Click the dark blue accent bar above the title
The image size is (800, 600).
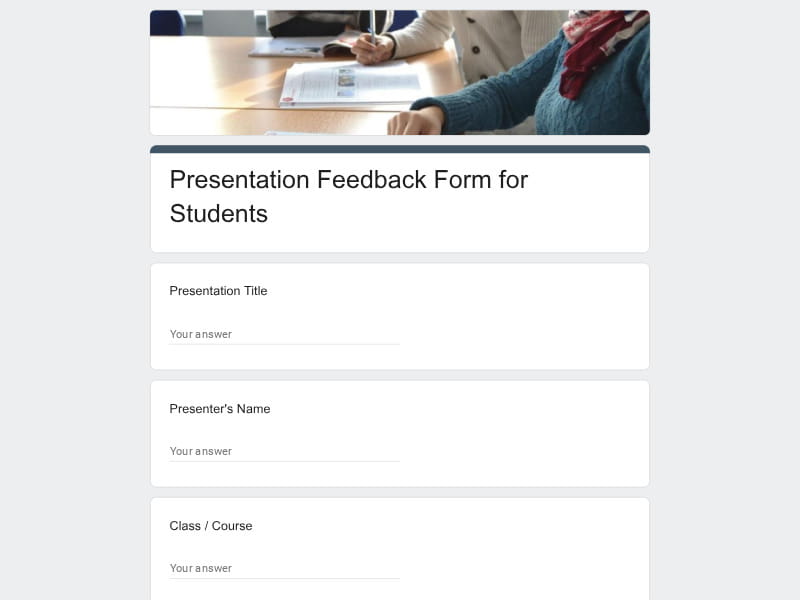tap(400, 149)
